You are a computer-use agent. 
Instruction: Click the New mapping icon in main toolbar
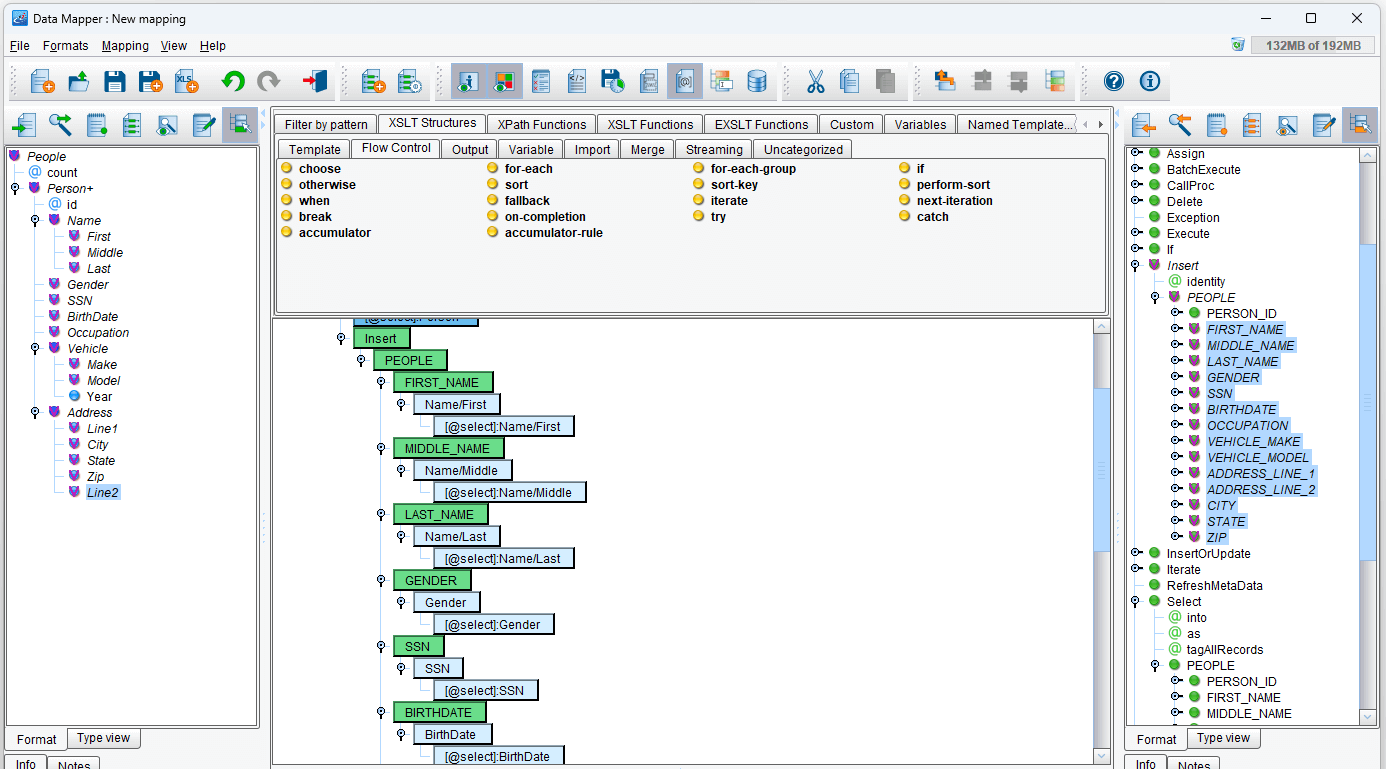coord(41,81)
